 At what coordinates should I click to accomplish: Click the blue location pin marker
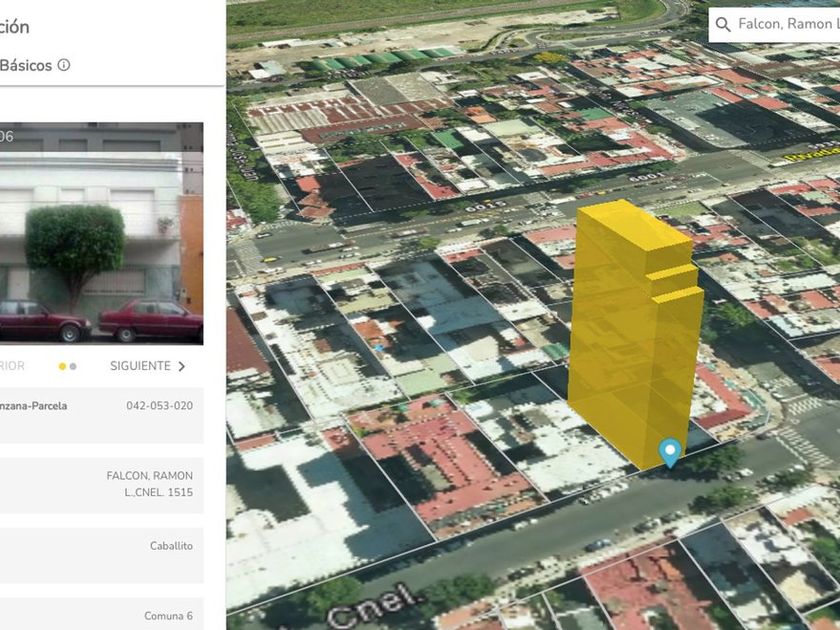(x=670, y=453)
